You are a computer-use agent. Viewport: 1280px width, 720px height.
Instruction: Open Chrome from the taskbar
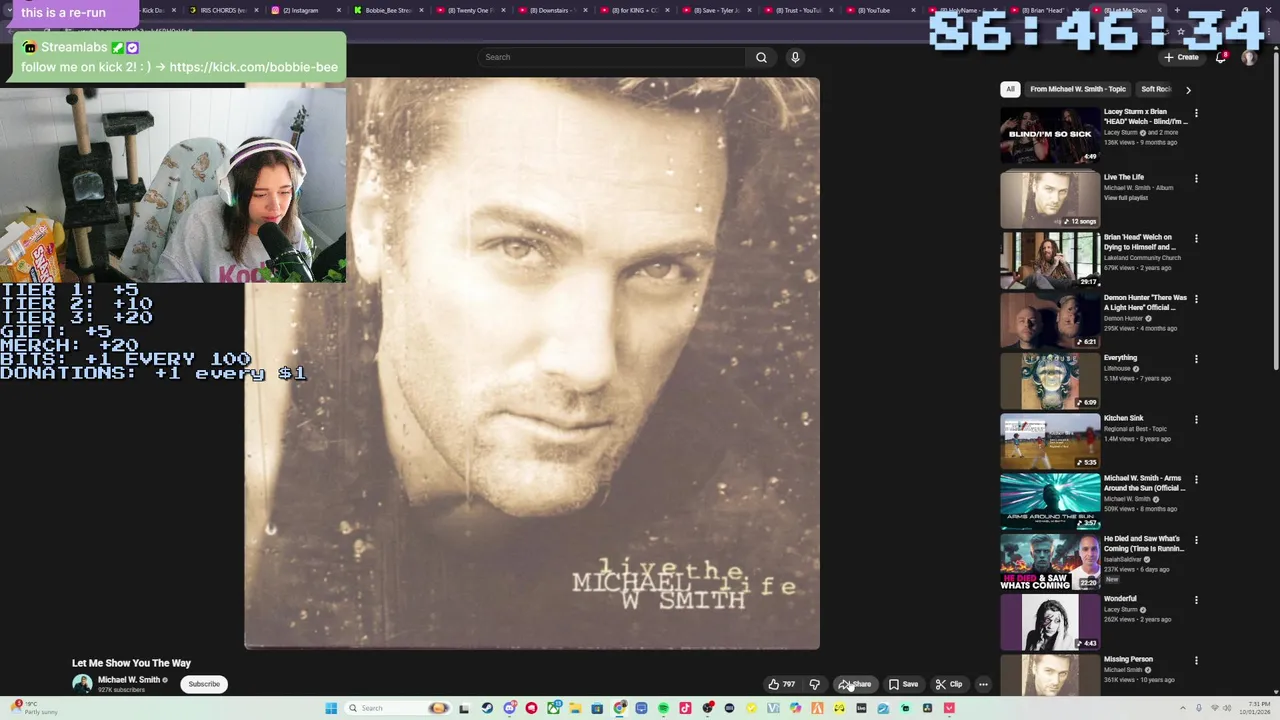pyautogui.click(x=620, y=708)
